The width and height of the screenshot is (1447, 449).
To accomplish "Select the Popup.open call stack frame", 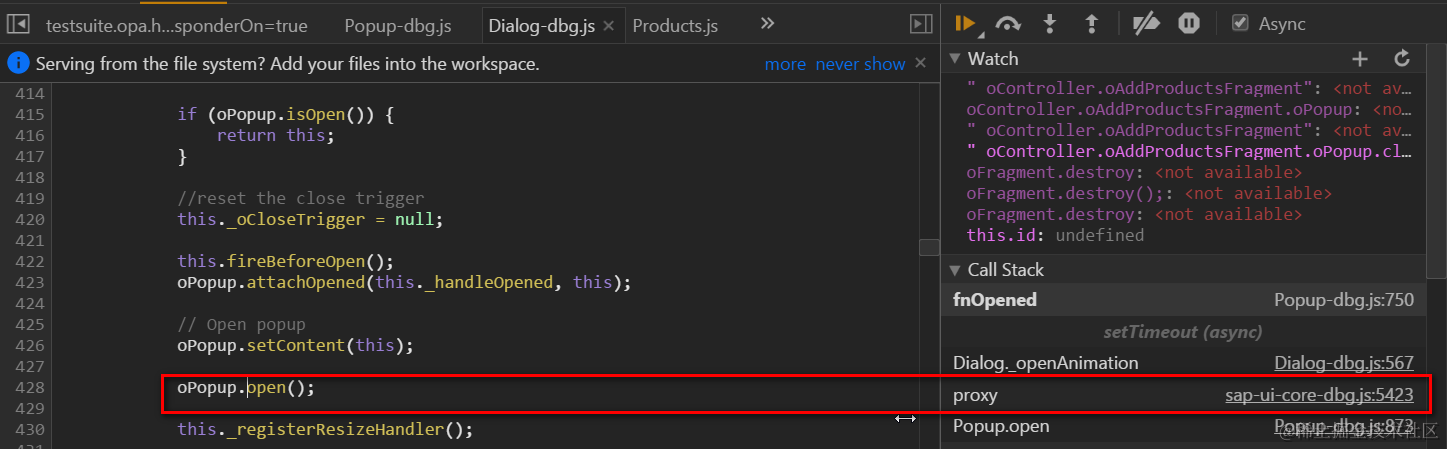I will point(1183,427).
